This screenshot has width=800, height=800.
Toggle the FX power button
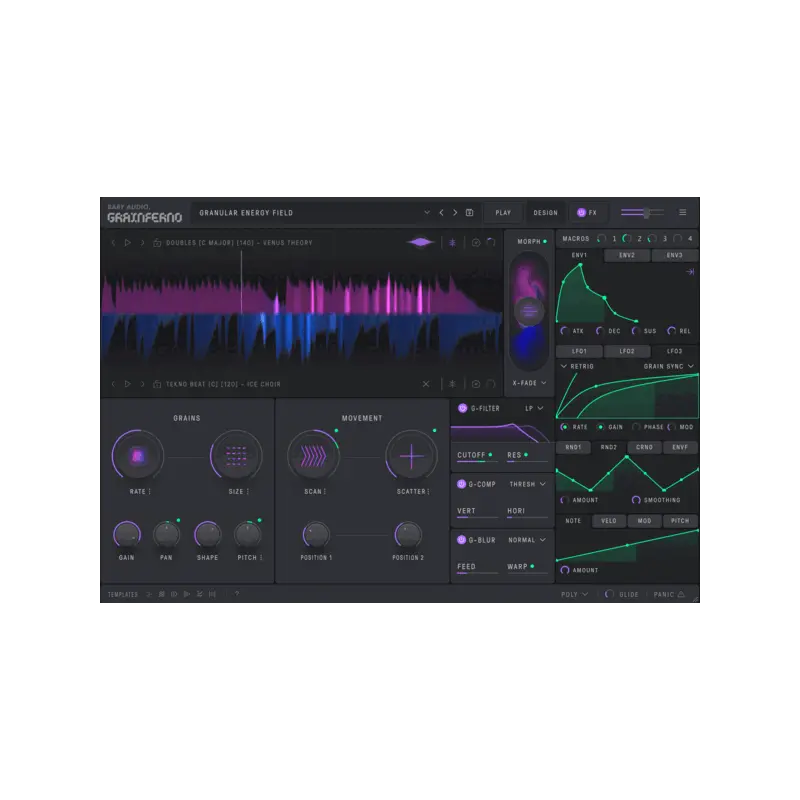coord(581,213)
